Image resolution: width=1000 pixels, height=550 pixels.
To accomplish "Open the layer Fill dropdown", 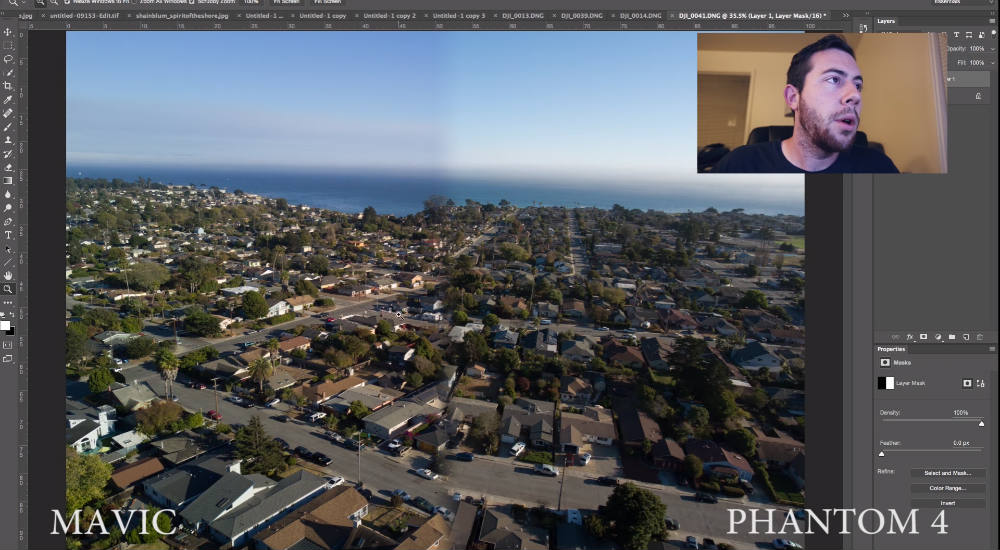I will click(x=993, y=63).
